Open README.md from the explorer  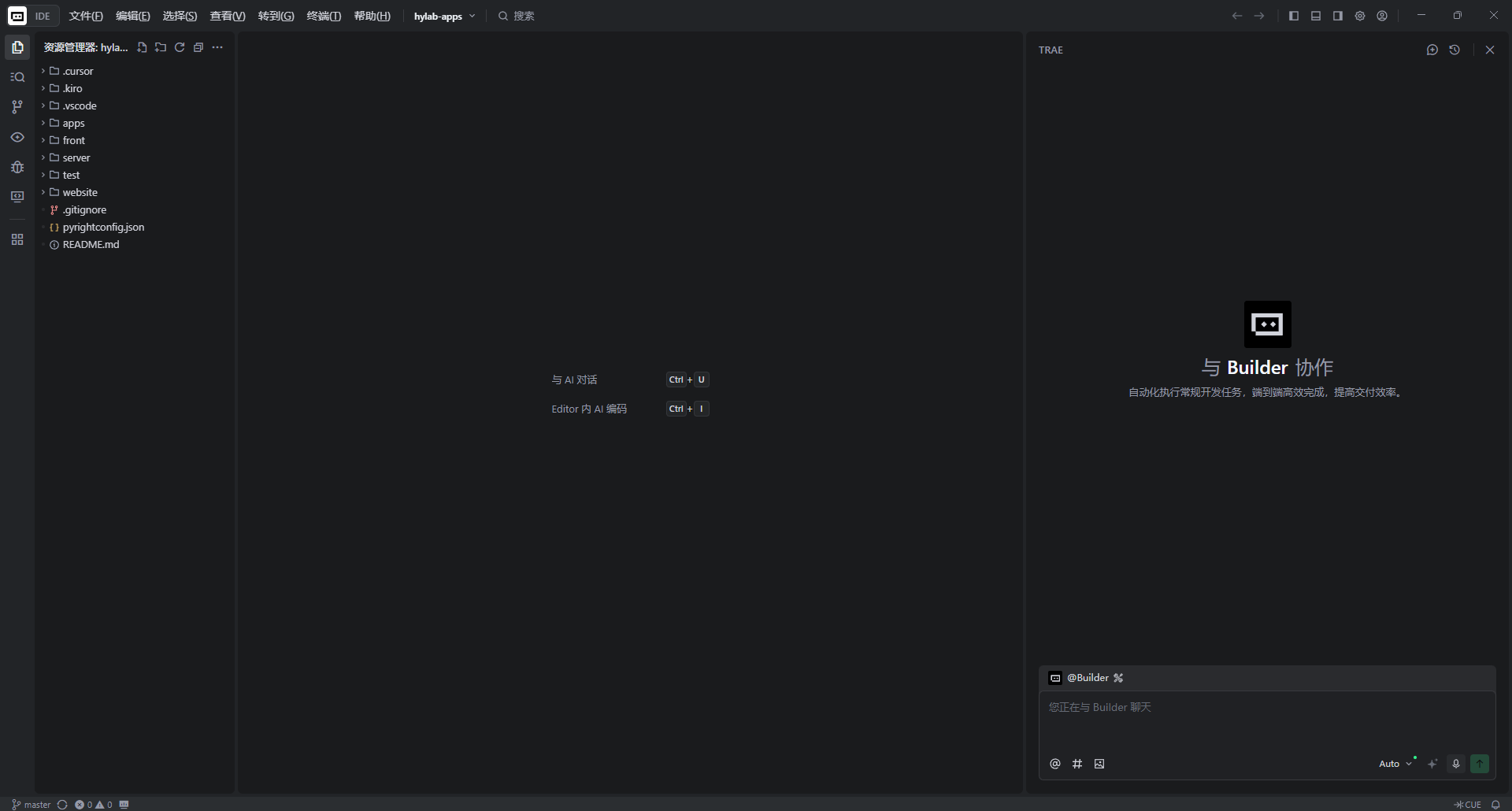(90, 244)
